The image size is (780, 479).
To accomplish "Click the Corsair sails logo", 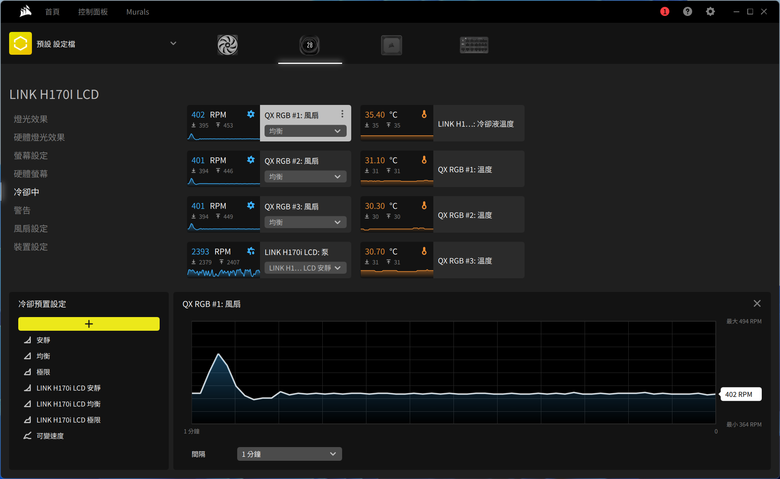I will [25, 11].
